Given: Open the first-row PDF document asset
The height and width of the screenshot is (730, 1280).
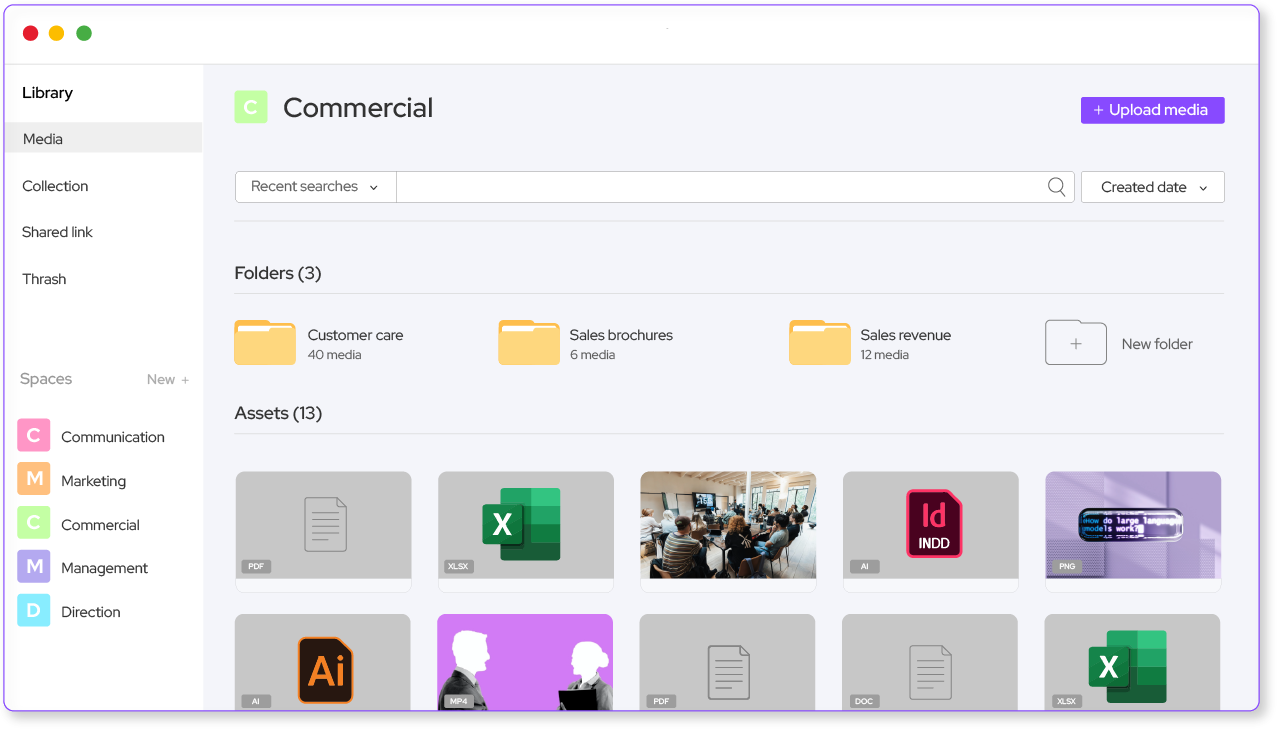Looking at the screenshot, I should pyautogui.click(x=324, y=531).
